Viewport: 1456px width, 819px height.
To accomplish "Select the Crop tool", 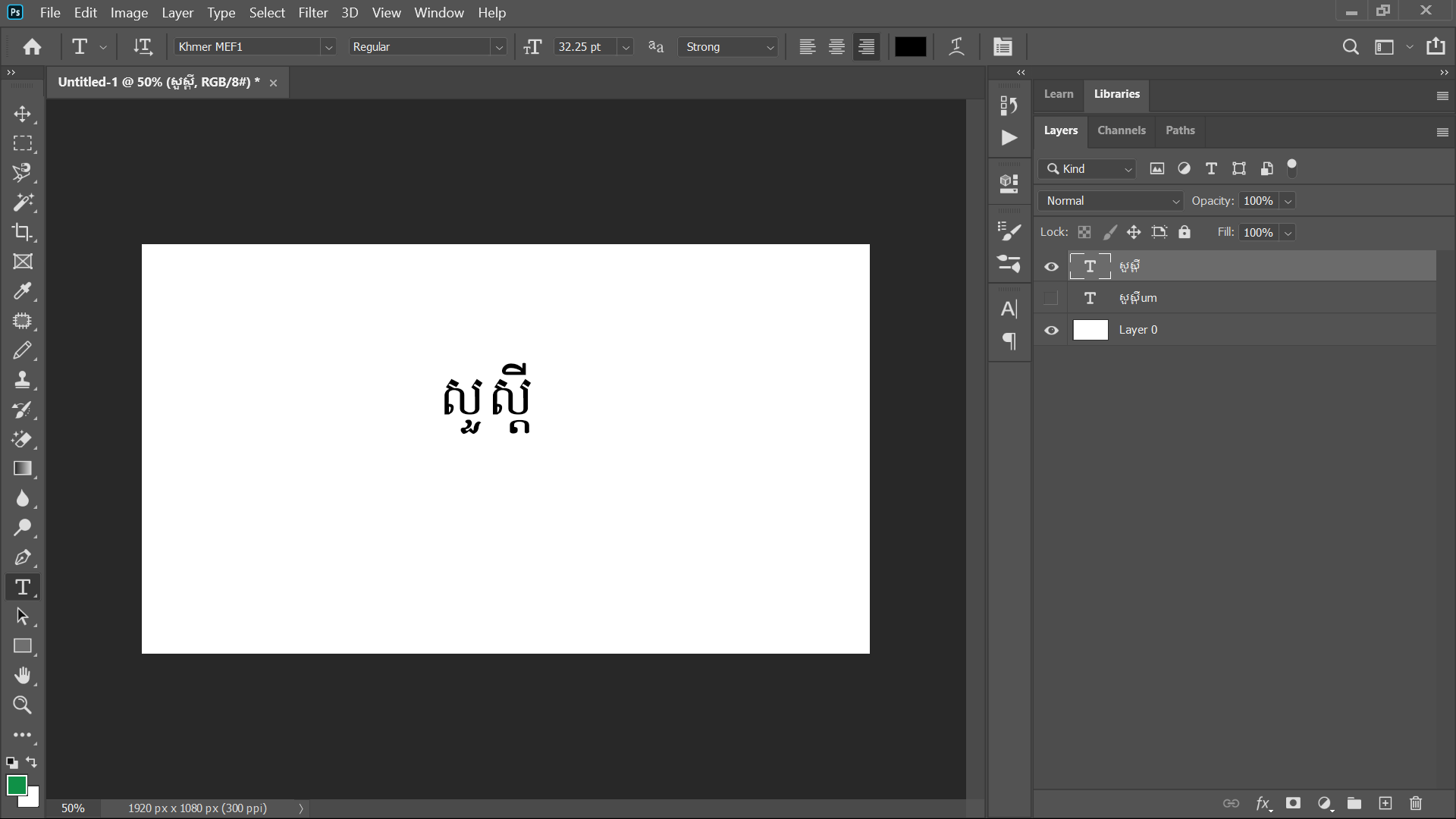I will pyautogui.click(x=23, y=232).
